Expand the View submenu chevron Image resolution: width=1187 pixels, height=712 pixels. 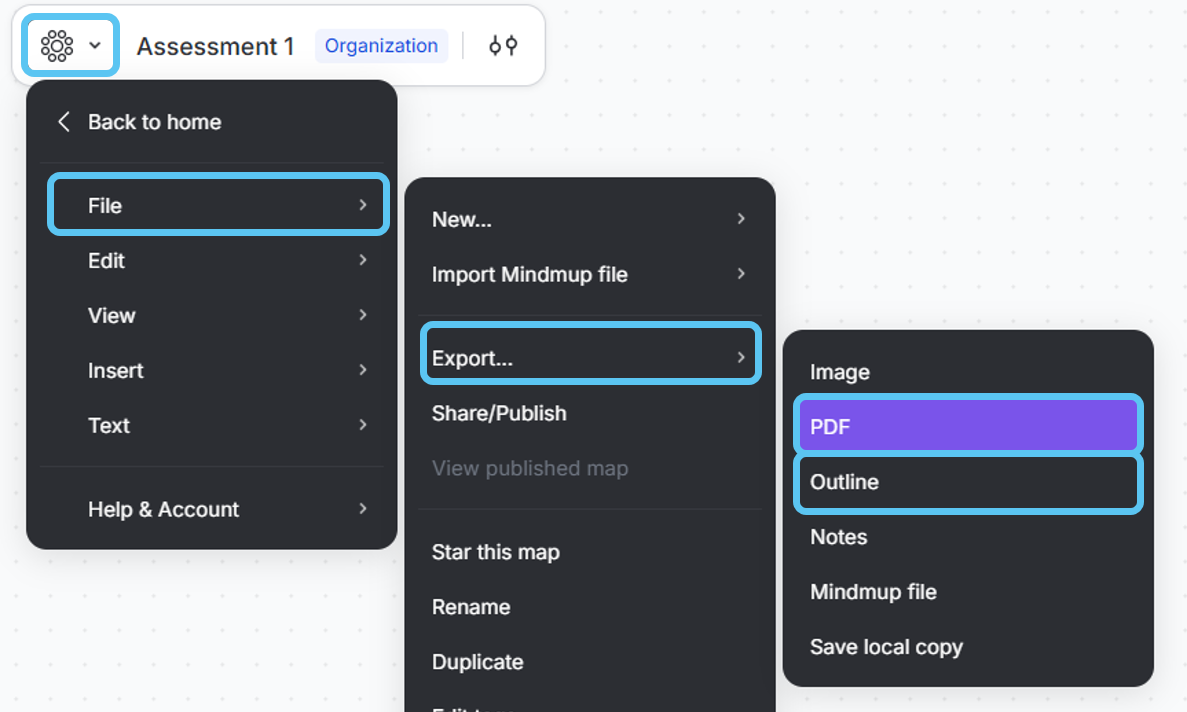pos(363,315)
